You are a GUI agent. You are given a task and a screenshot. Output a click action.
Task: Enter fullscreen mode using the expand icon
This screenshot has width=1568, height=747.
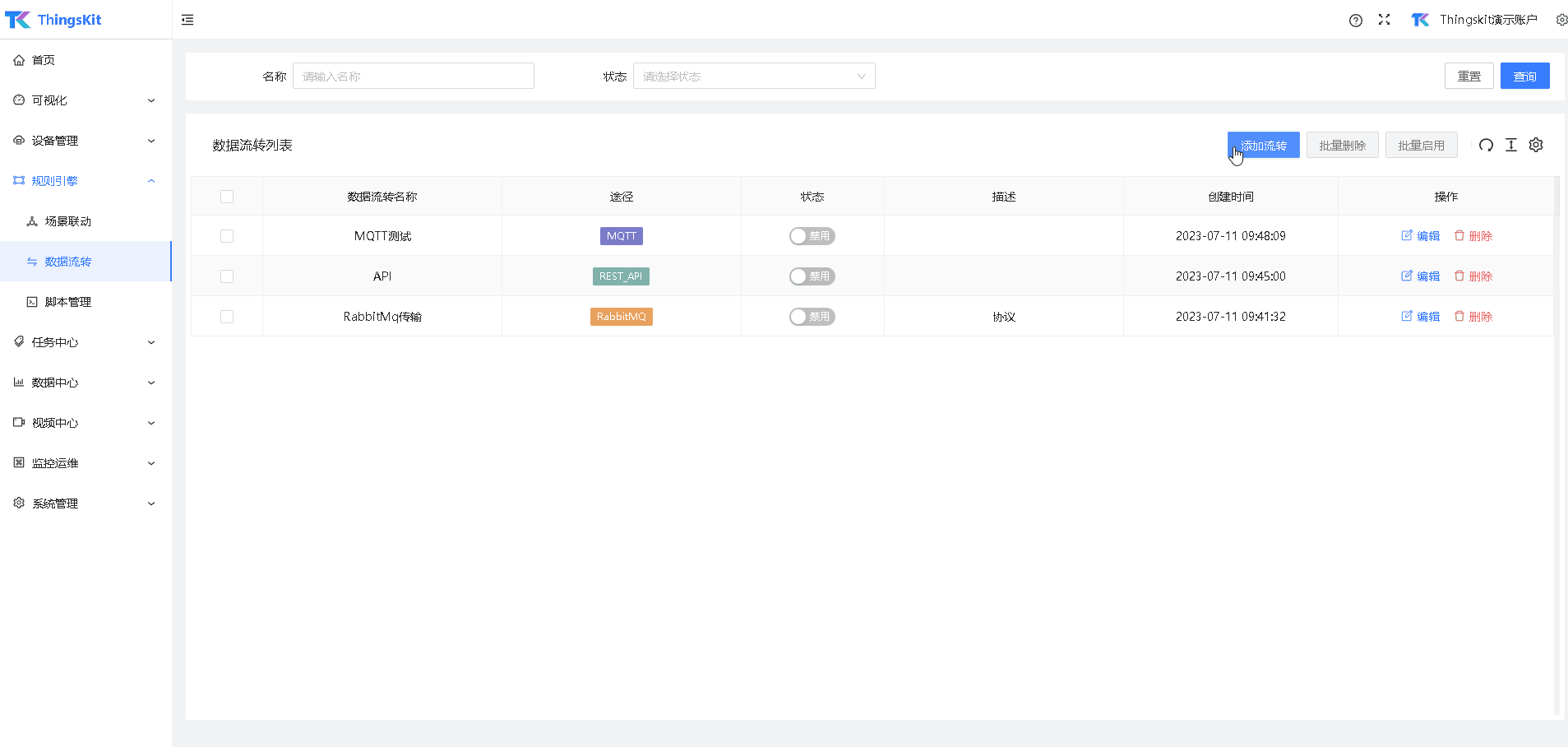pos(1385,20)
